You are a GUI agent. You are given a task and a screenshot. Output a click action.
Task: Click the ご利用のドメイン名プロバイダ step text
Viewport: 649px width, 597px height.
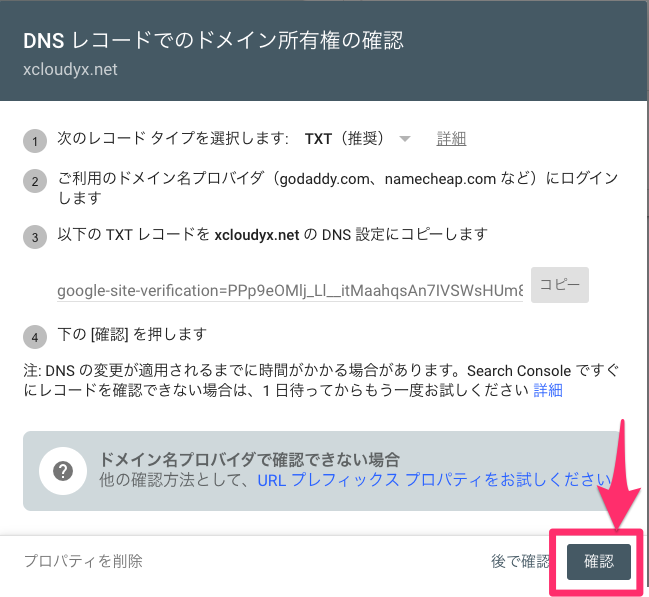(x=338, y=188)
